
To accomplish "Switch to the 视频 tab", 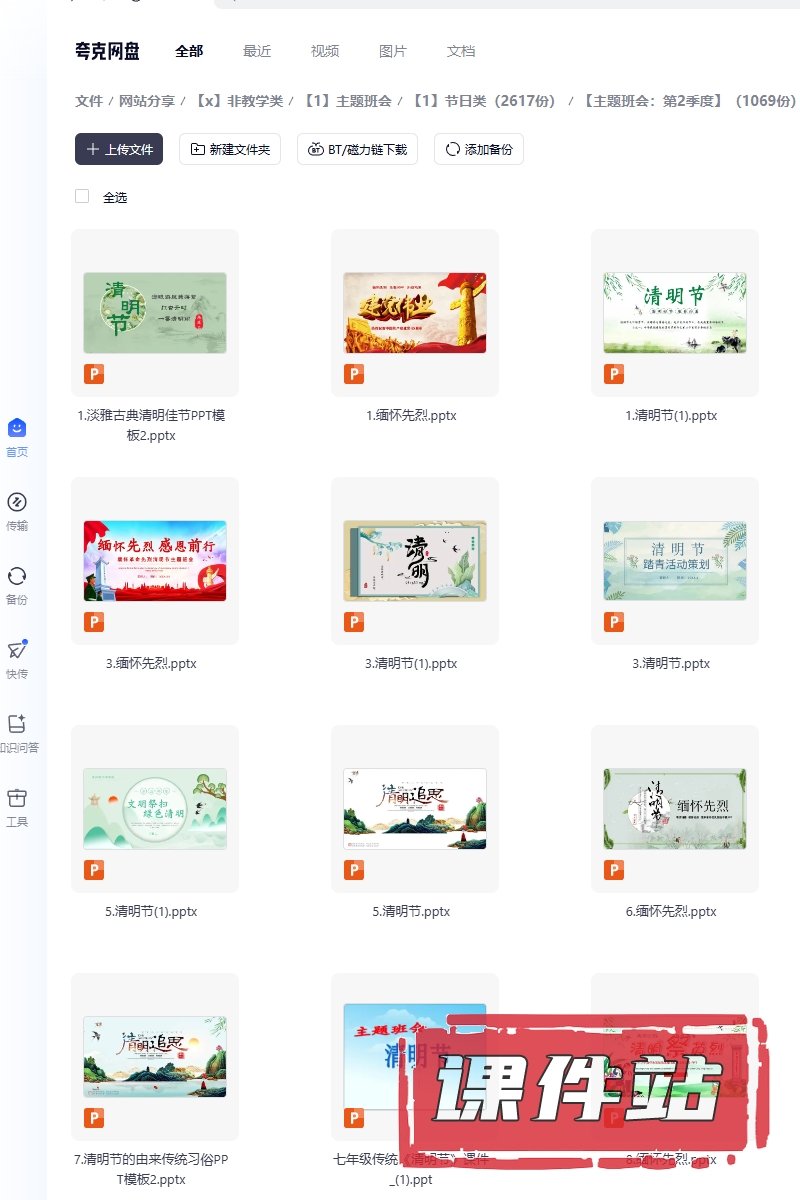I will click(x=325, y=51).
